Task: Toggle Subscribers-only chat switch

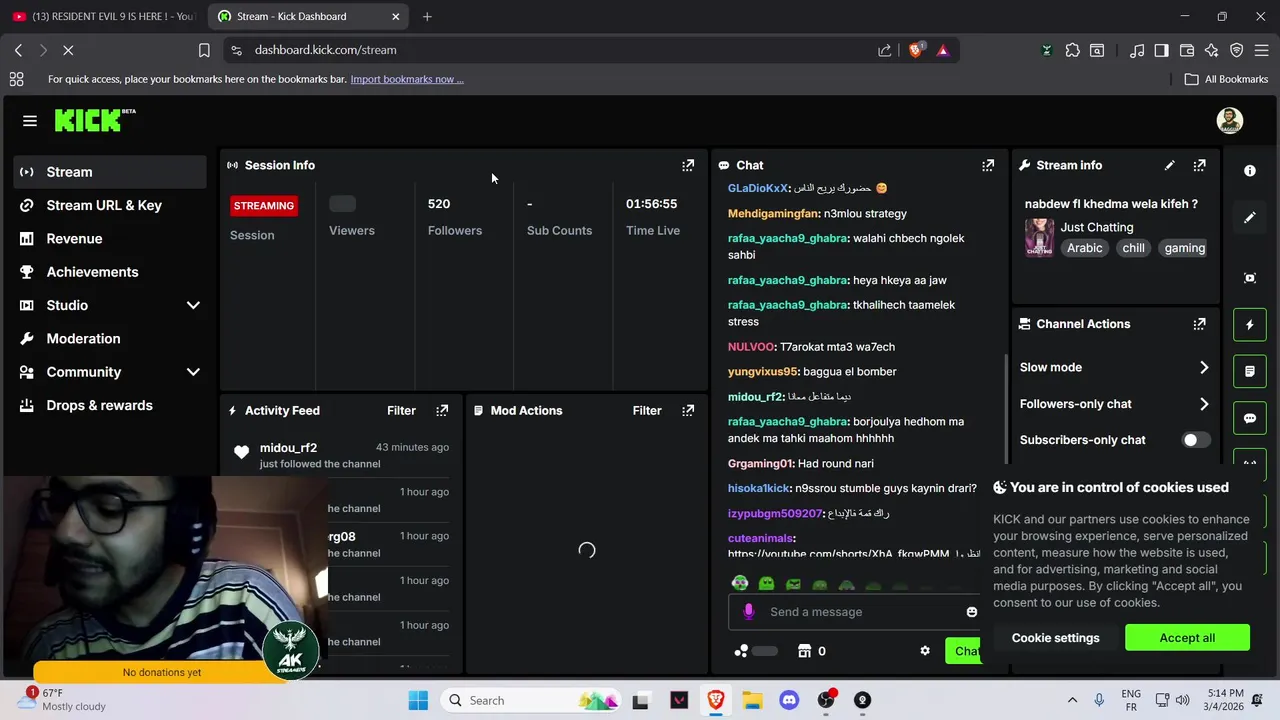Action: (x=1196, y=440)
